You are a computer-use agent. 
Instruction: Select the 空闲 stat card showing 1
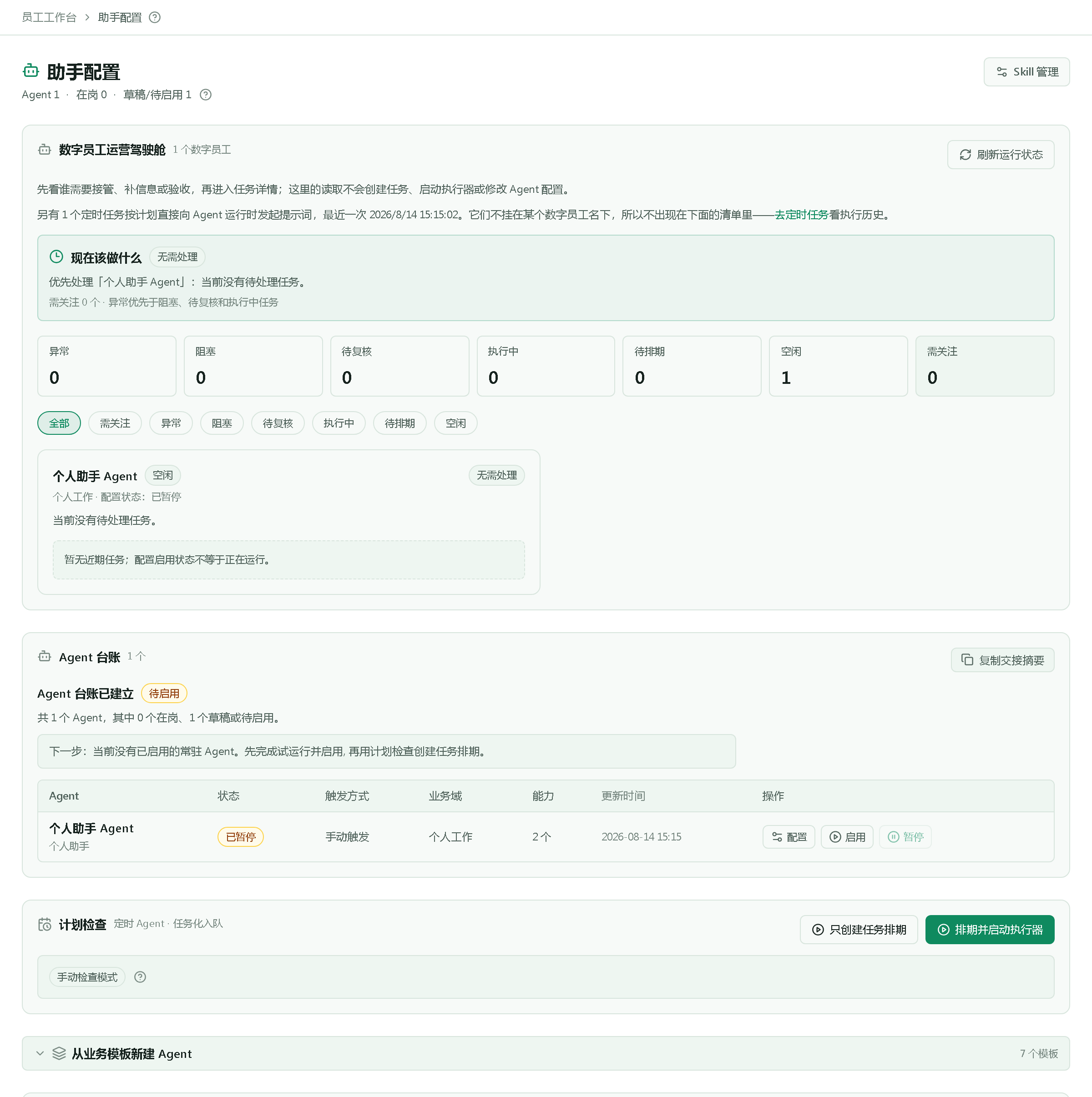click(838, 366)
